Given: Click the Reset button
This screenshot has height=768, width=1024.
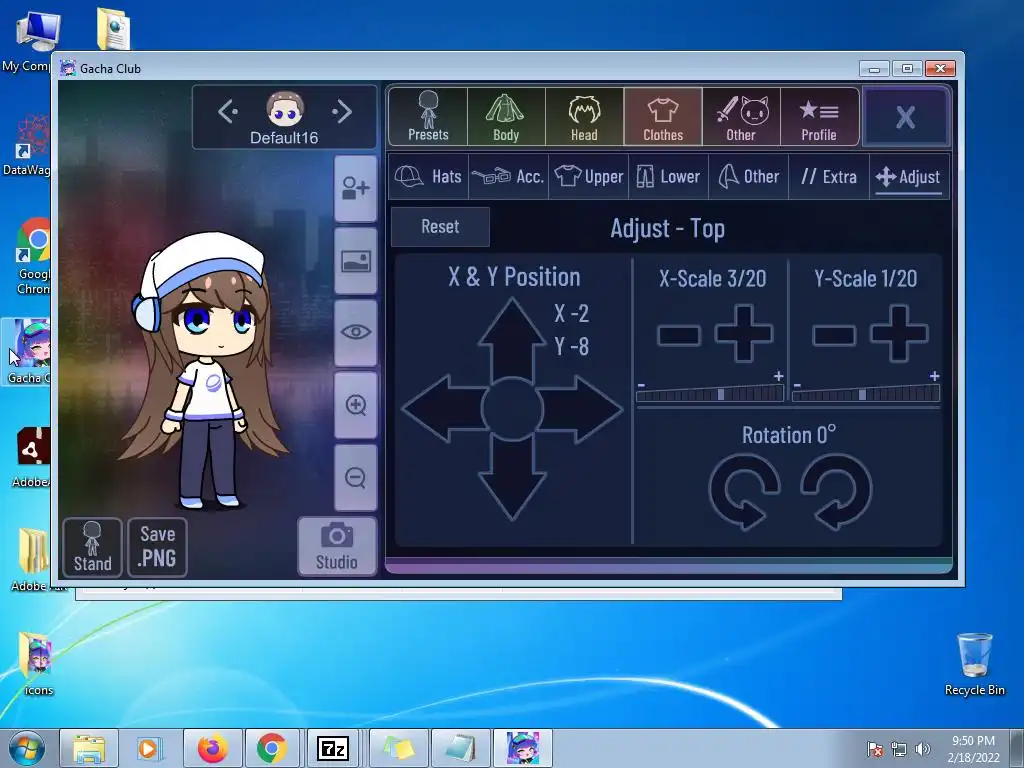Looking at the screenshot, I should 440,227.
